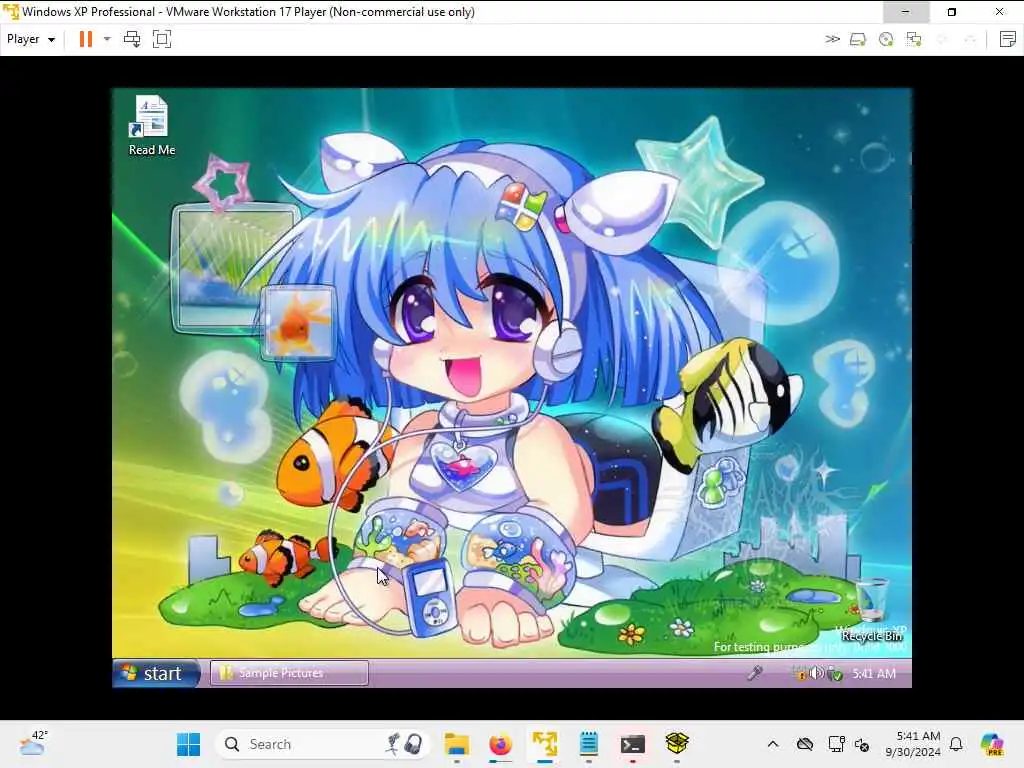Open the Player menu in VMware
The height and width of the screenshot is (768, 1024).
[31, 39]
